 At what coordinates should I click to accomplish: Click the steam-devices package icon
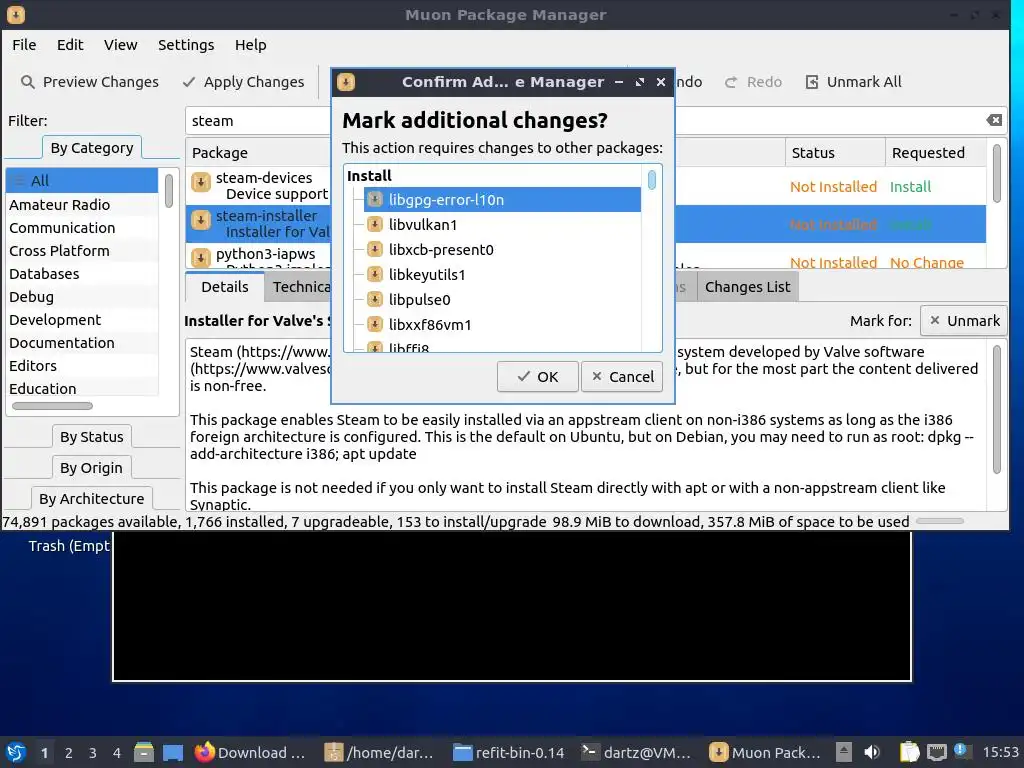coord(201,182)
